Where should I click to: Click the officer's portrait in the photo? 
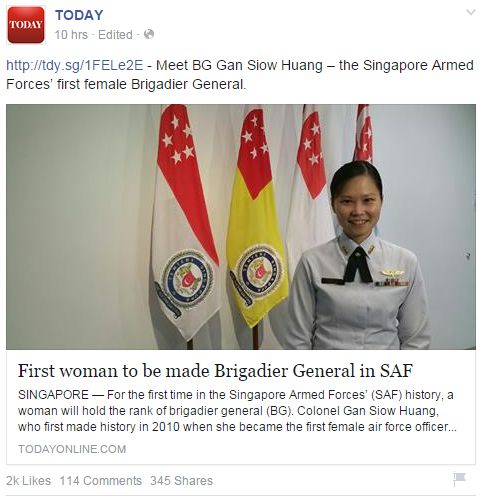click(x=358, y=255)
